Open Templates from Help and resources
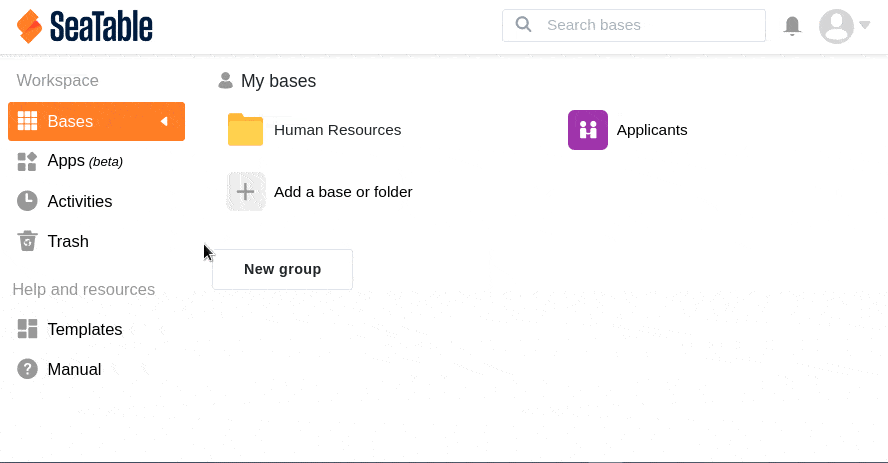Viewport: 888px width, 463px height. [84, 329]
